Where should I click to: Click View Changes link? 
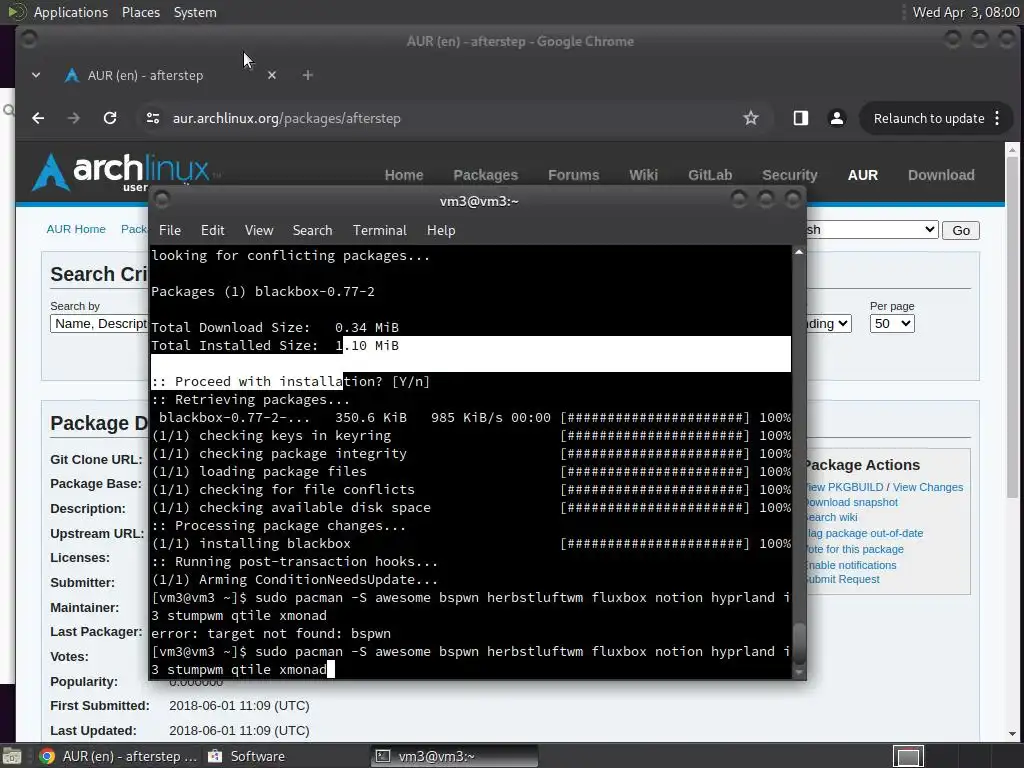pos(927,487)
